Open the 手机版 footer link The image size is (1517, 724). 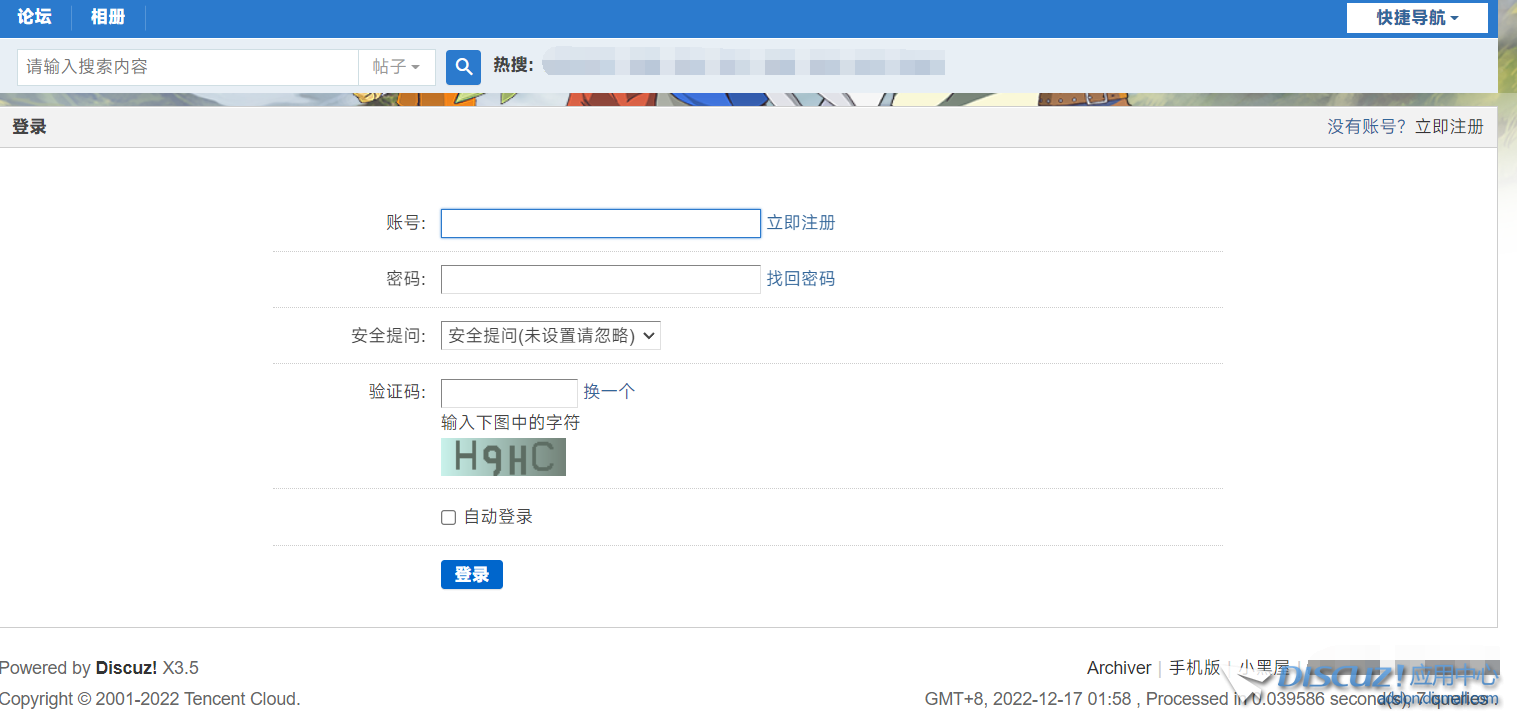1194,668
